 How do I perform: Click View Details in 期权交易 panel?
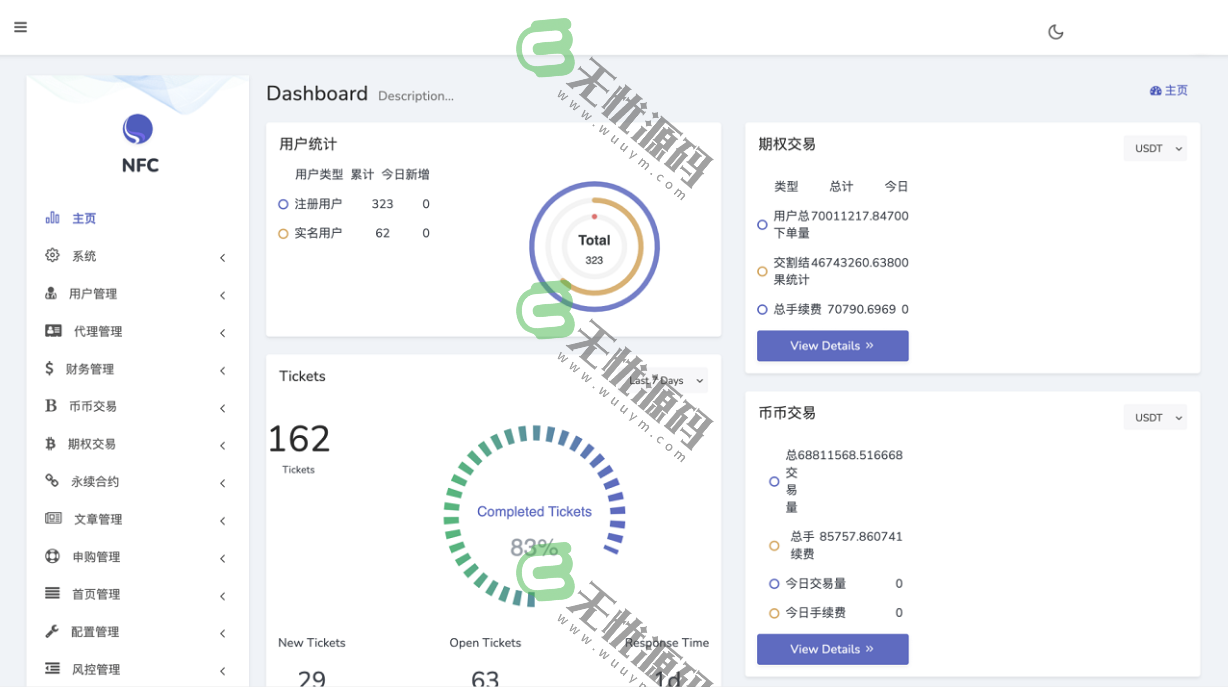coord(832,345)
